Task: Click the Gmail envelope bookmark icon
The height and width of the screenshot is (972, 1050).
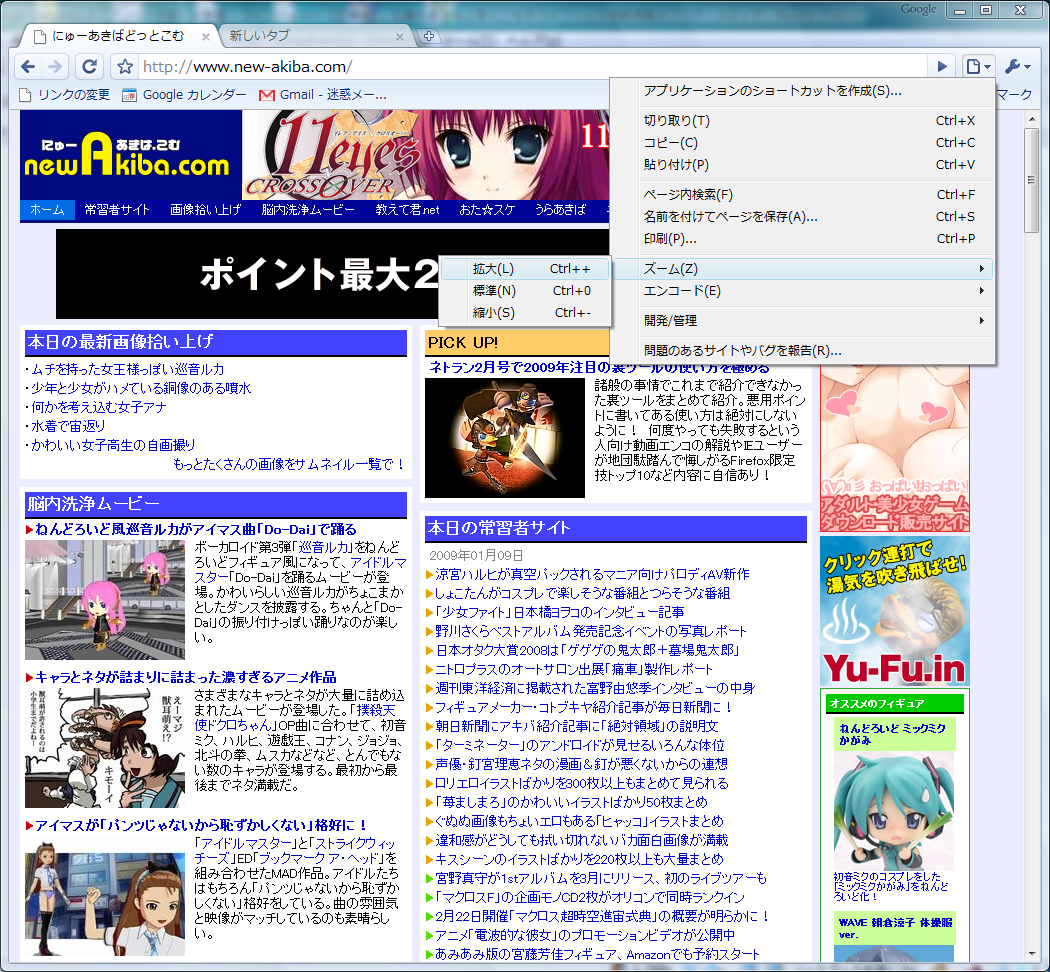Action: pyautogui.click(x=267, y=95)
